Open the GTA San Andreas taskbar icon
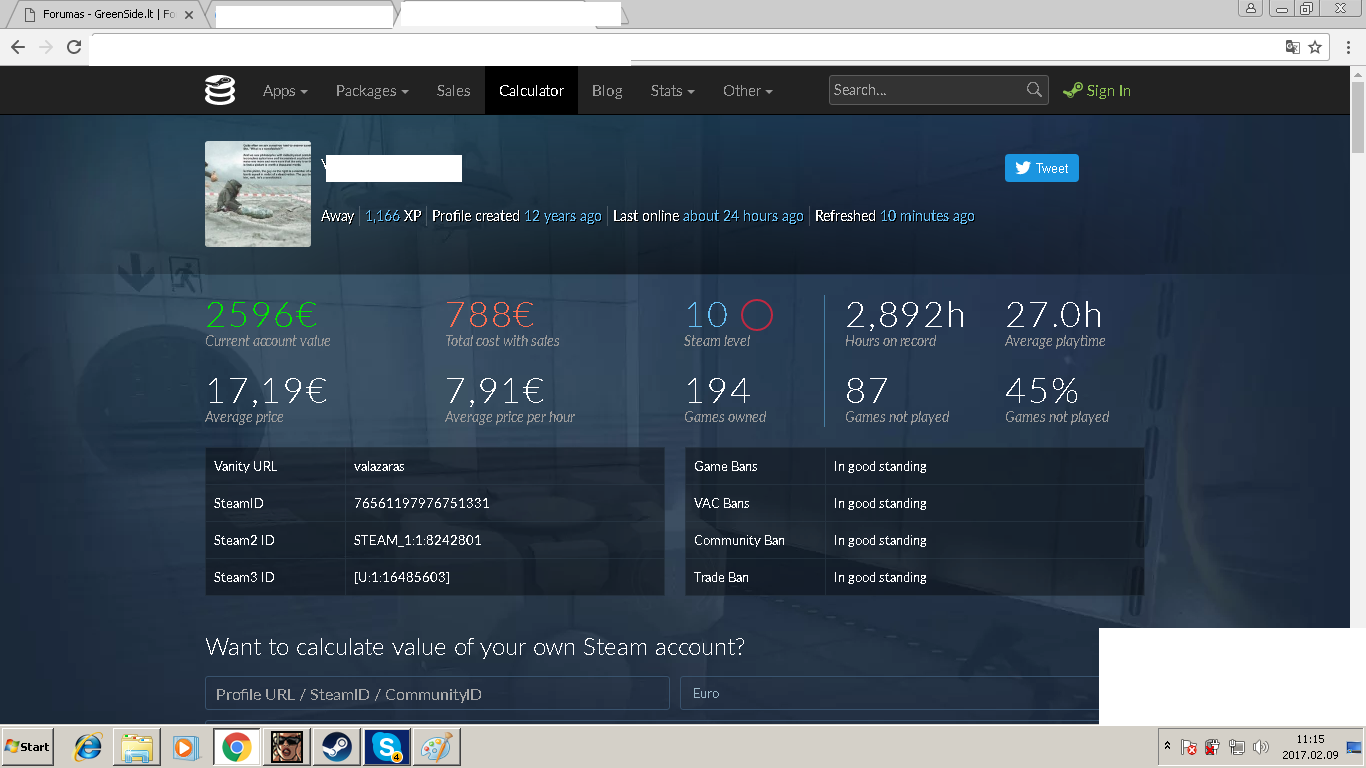 [286, 746]
